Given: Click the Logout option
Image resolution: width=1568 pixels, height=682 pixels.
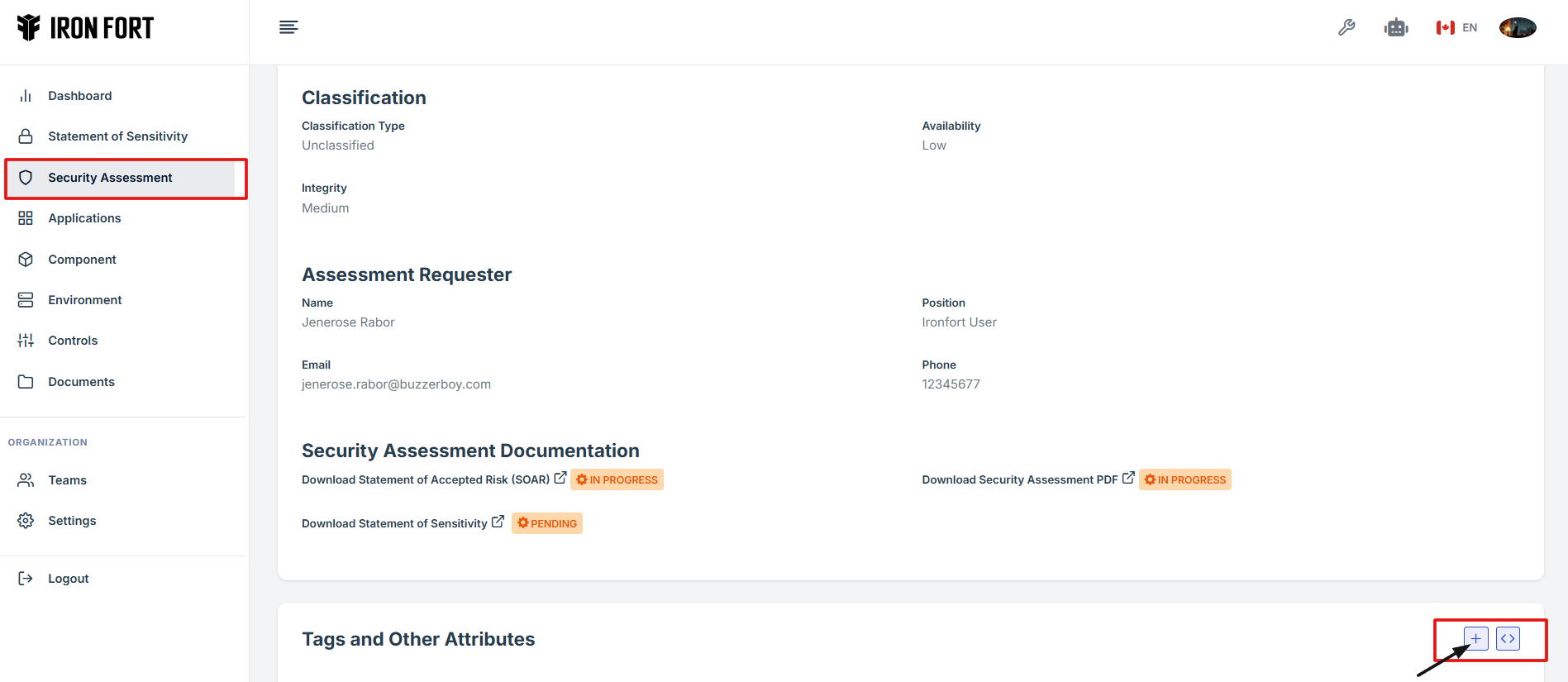Looking at the screenshot, I should pyautogui.click(x=68, y=579).
